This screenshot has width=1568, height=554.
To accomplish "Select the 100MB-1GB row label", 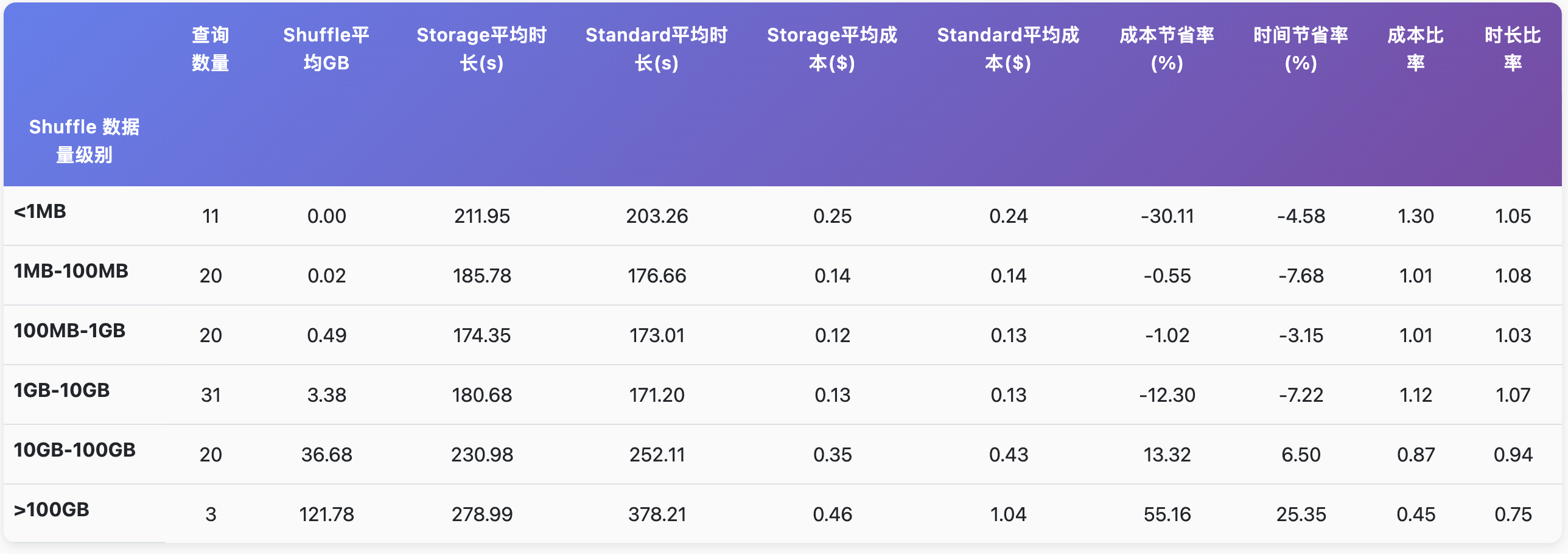I will click(x=69, y=331).
